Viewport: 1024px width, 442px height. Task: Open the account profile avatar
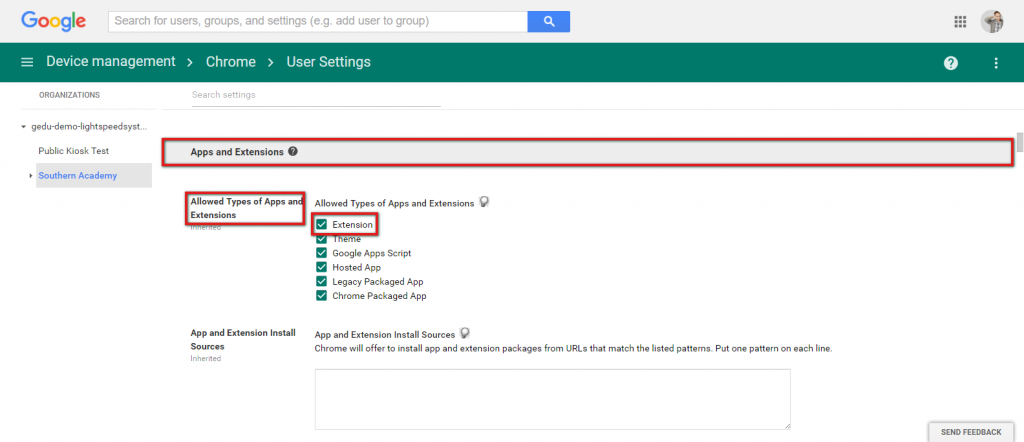coord(992,22)
